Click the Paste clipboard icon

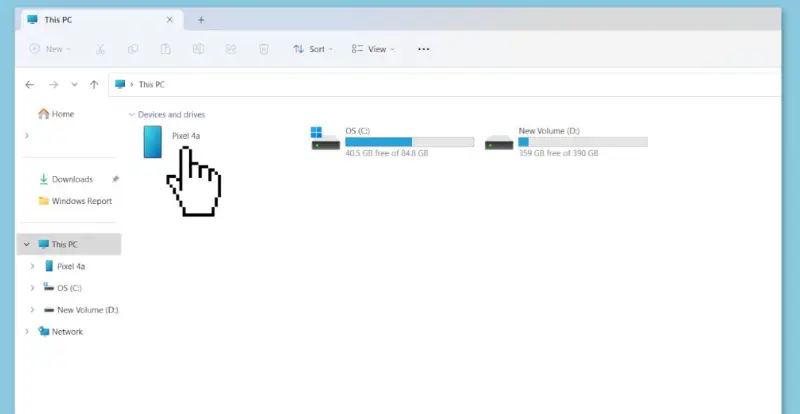point(165,49)
